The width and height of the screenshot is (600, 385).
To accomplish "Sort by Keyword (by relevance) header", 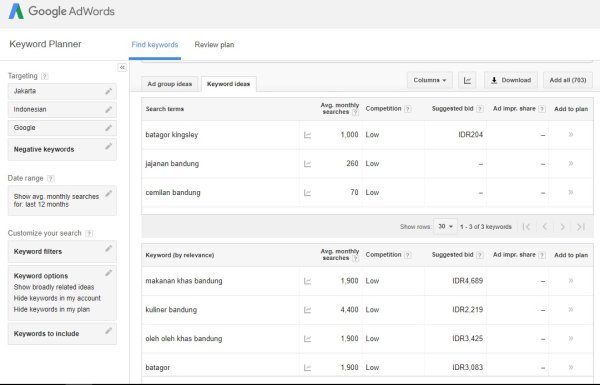I will [x=179, y=255].
